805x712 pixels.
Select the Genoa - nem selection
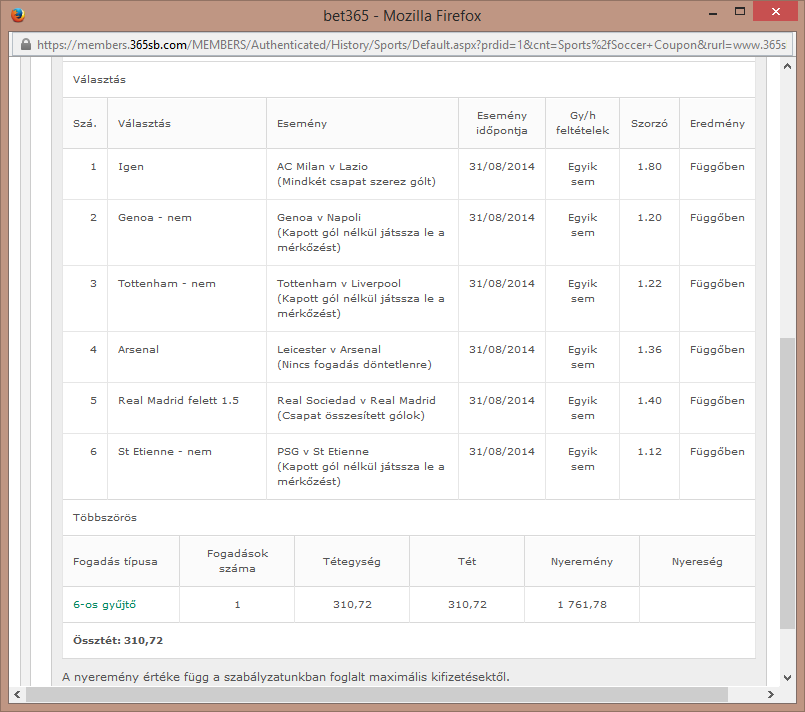coord(155,218)
